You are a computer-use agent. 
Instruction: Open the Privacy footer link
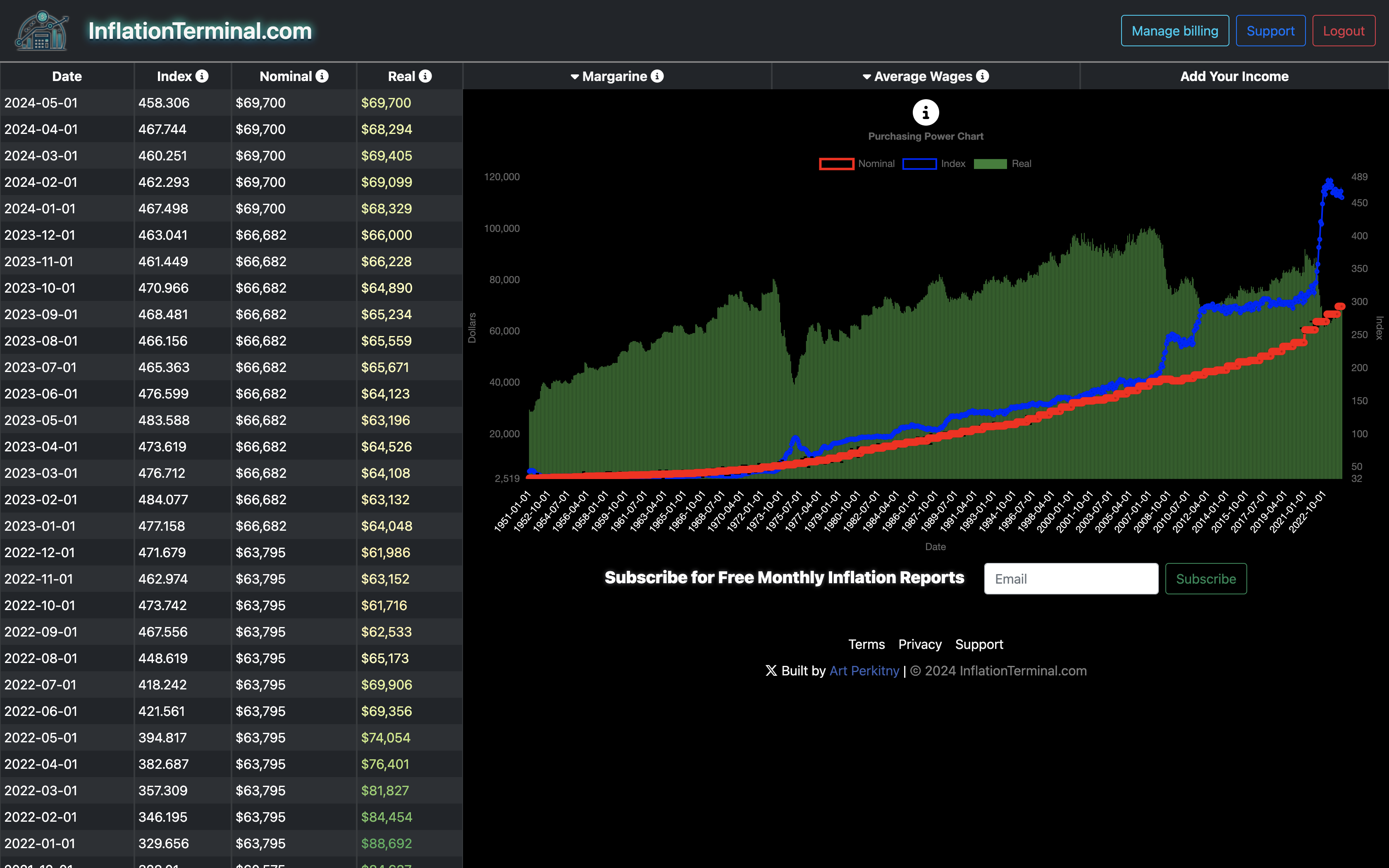[919, 644]
